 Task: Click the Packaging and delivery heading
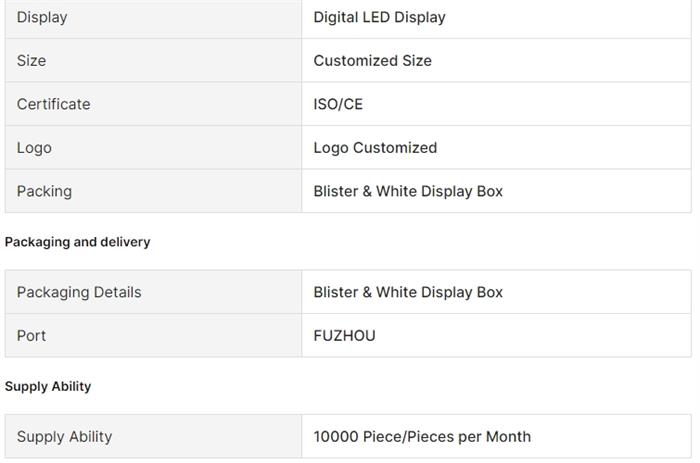78,242
